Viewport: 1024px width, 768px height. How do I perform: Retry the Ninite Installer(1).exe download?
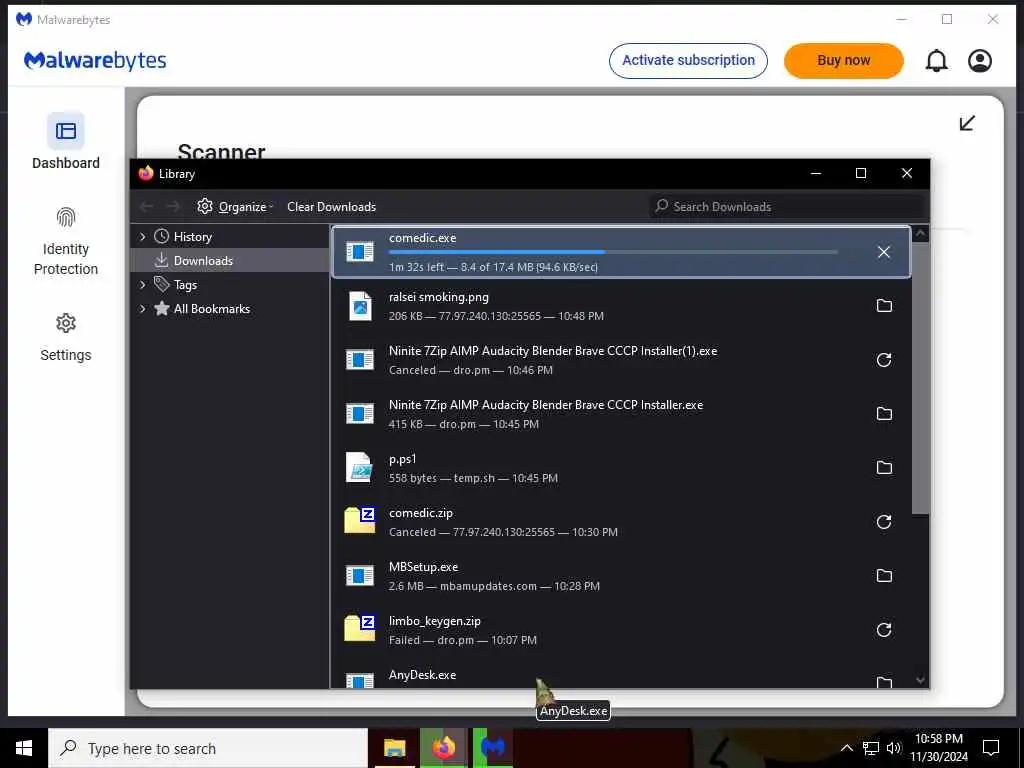(x=884, y=360)
